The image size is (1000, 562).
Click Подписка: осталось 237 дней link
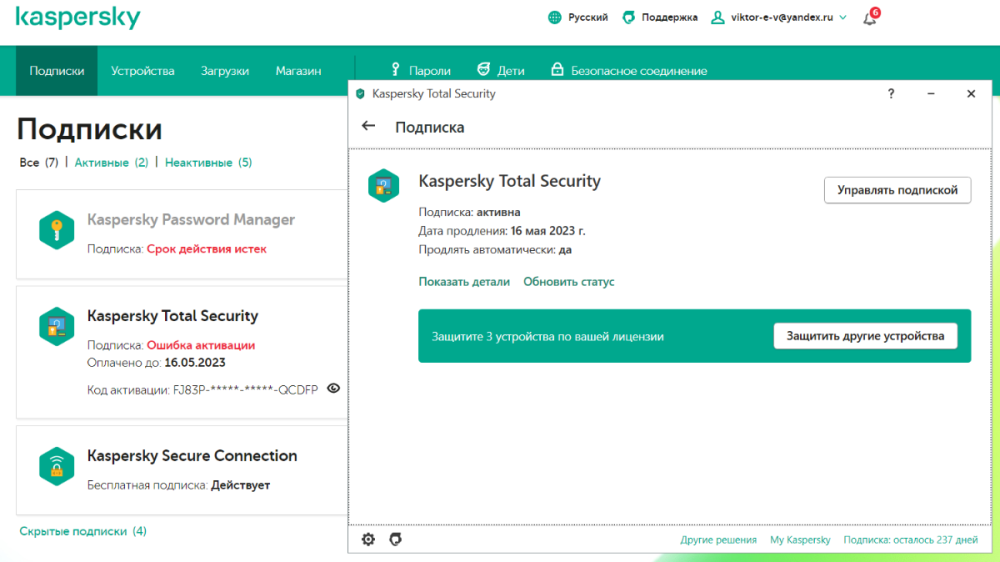coord(911,540)
